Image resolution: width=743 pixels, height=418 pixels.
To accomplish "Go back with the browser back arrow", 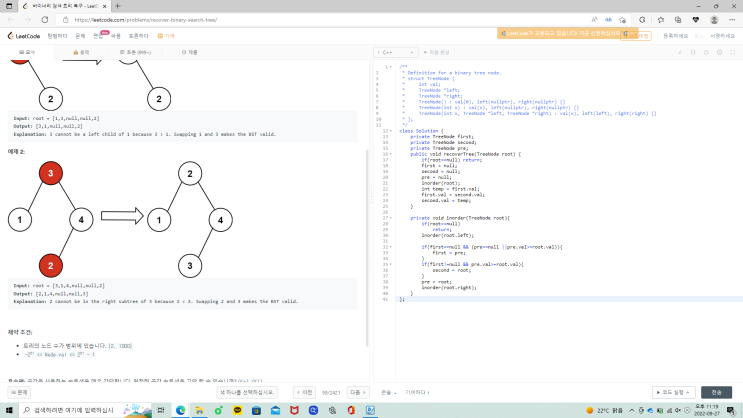I will (11, 18).
